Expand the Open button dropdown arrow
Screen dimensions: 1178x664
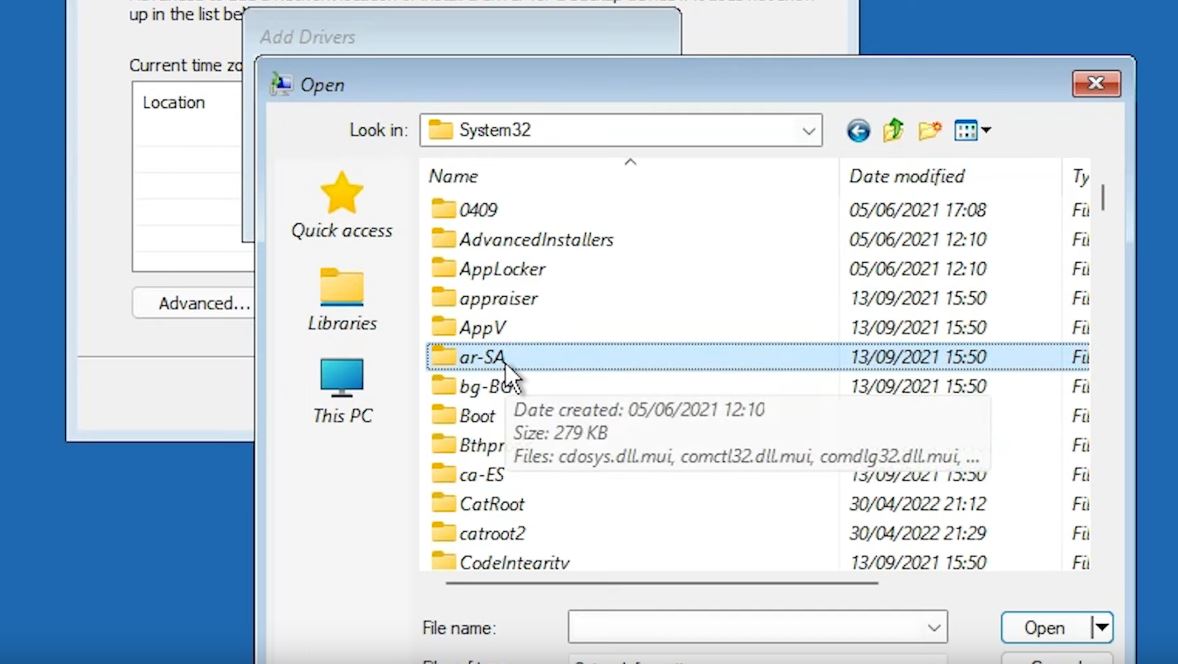[1101, 627]
